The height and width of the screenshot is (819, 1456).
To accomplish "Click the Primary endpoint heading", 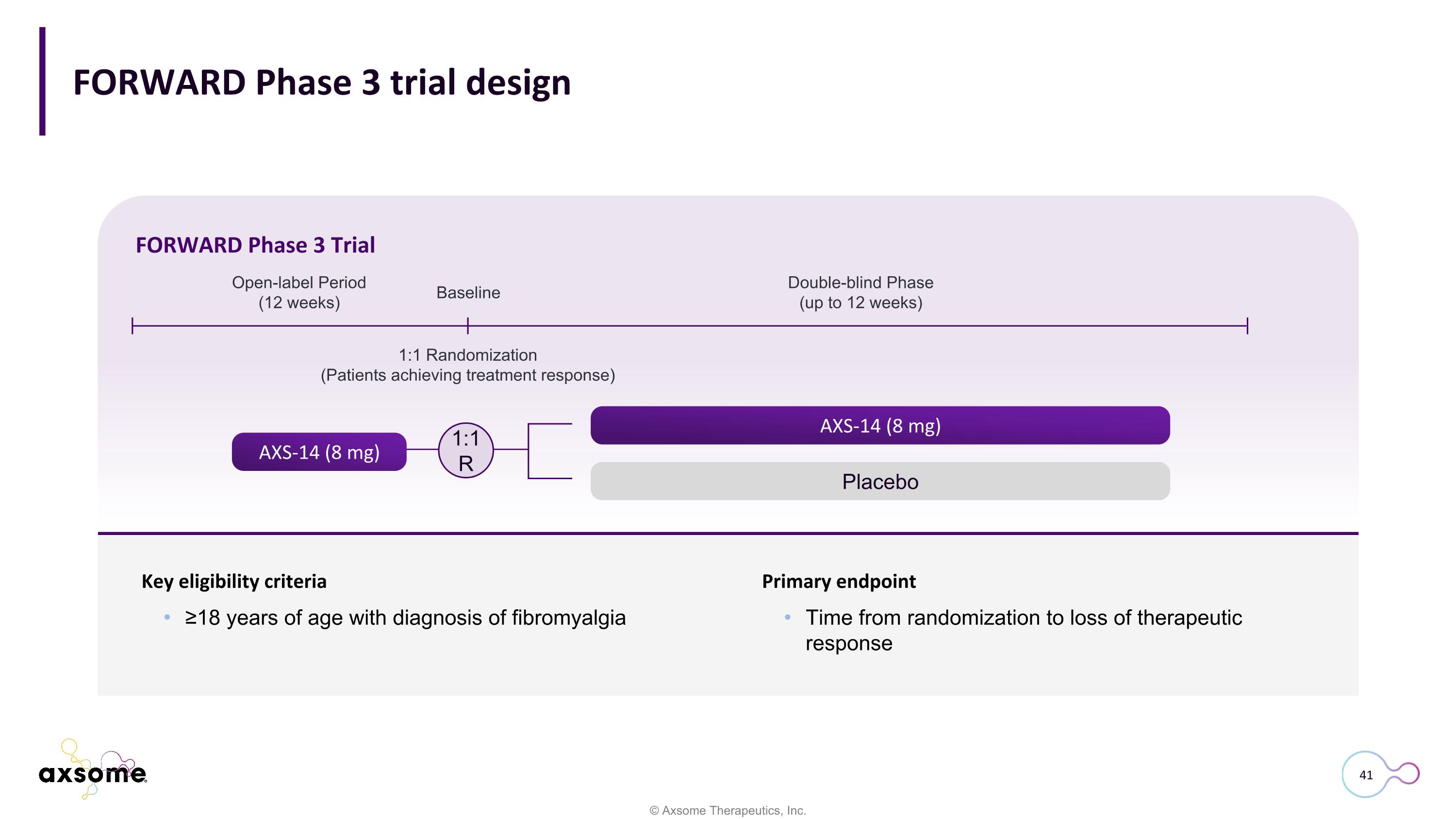I will coord(839,581).
